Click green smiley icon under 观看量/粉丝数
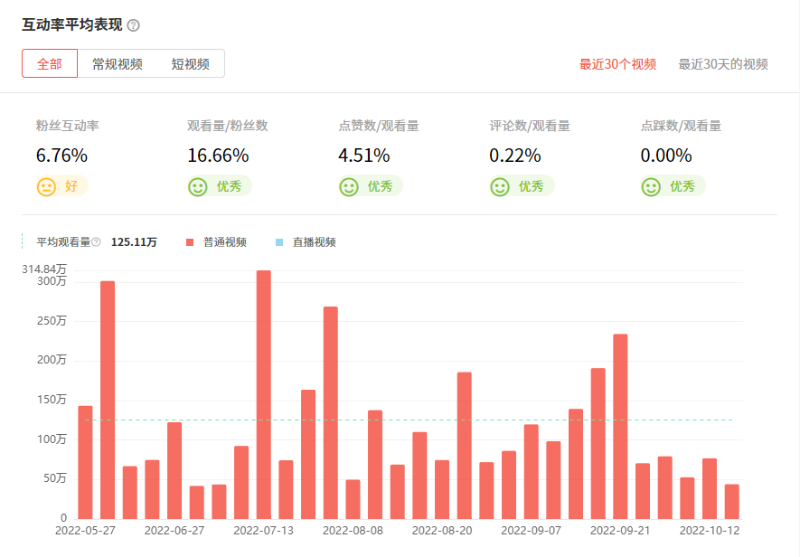 197,186
